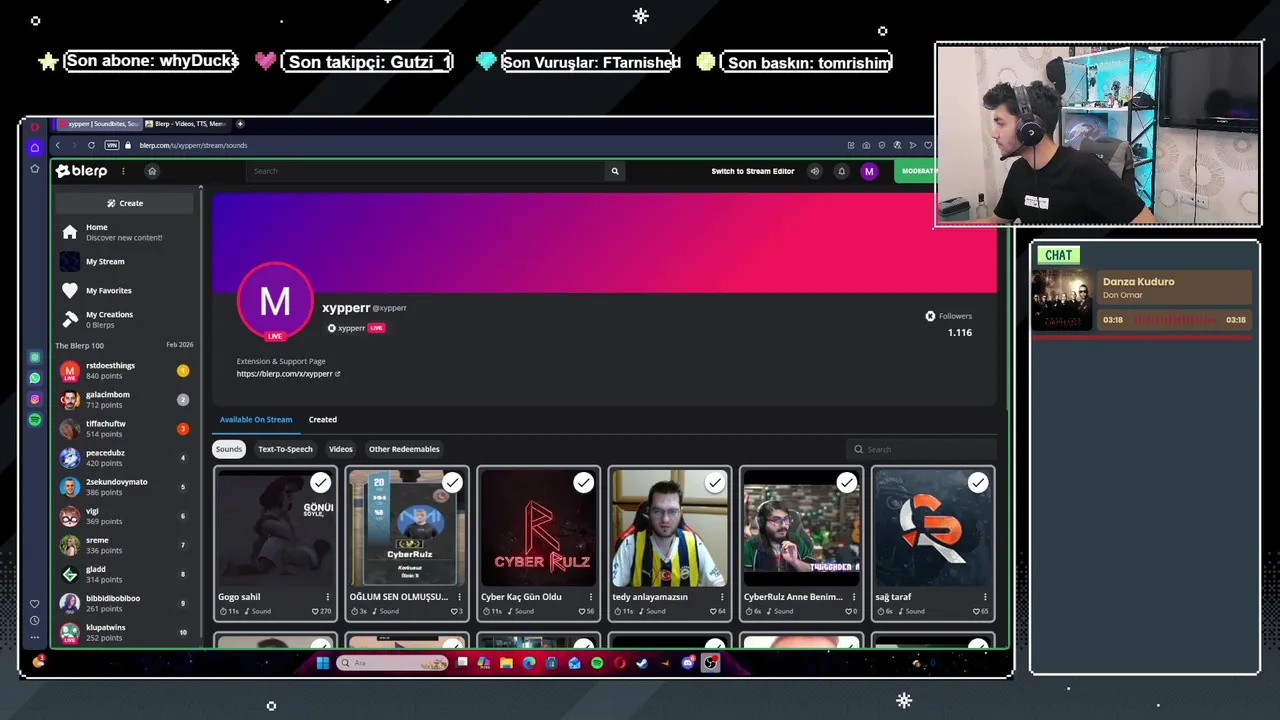Click the Create button in sidebar
This screenshot has height=720, width=1280.
pos(125,203)
